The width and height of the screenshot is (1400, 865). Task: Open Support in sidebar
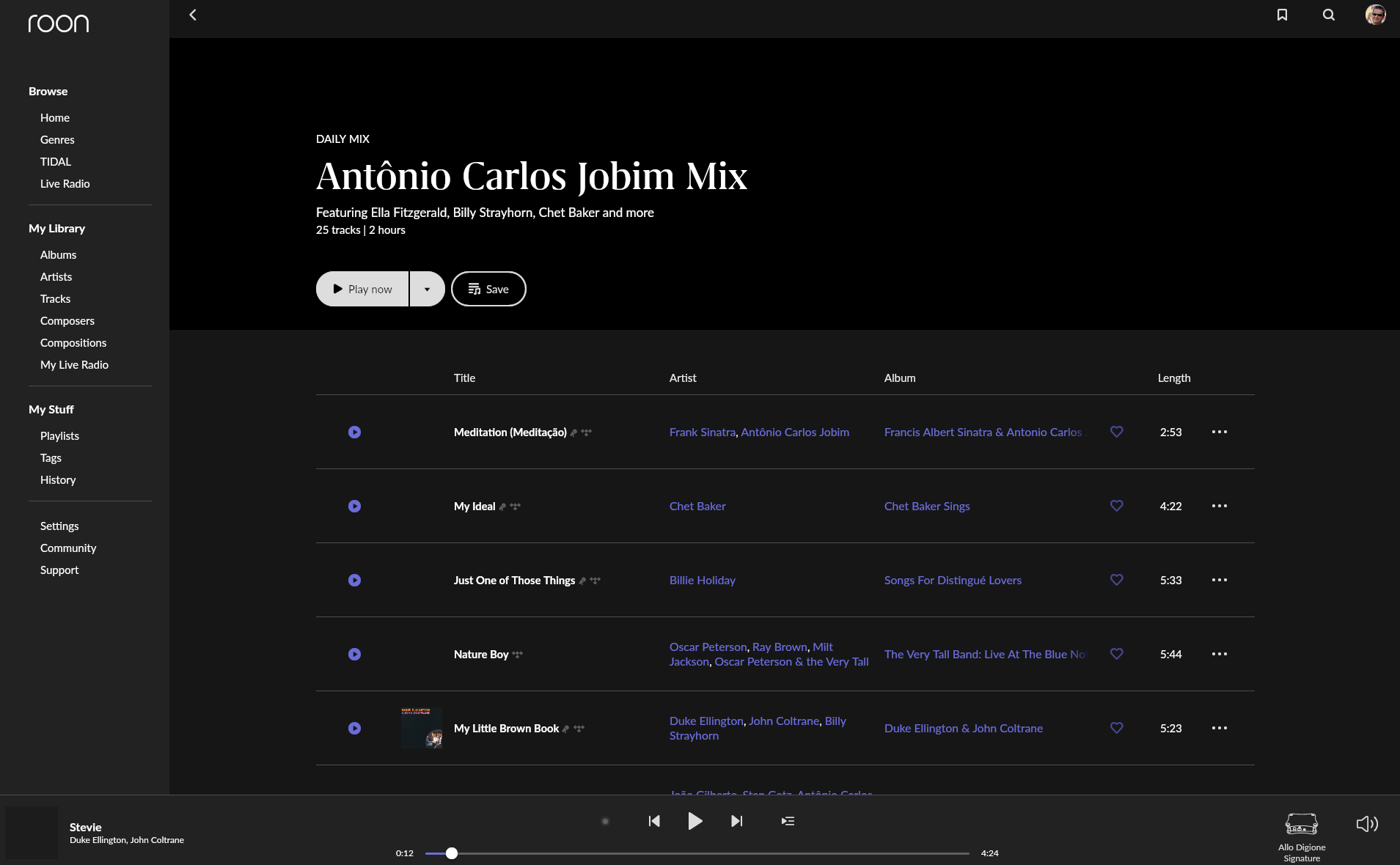59,570
